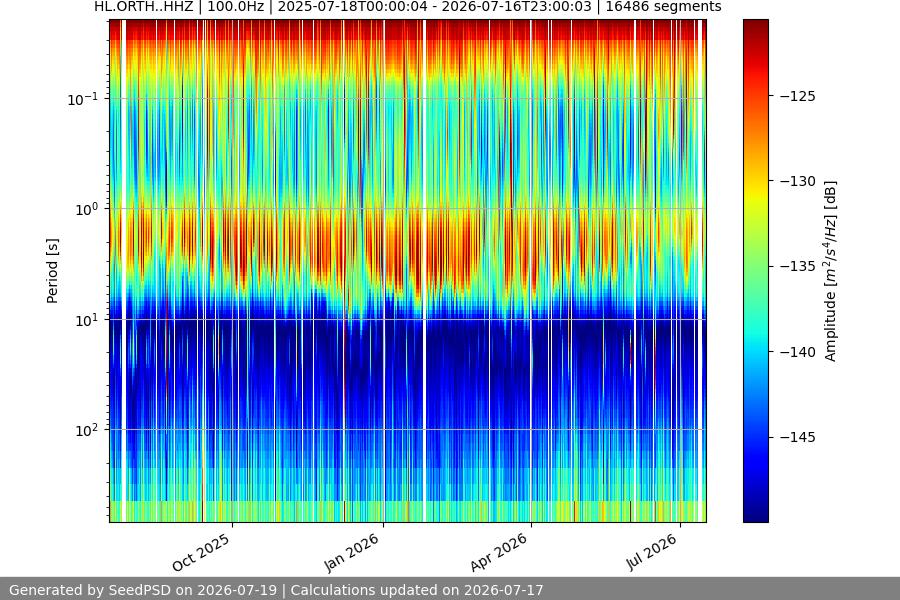Click the −140 colorbar tick label
The height and width of the screenshot is (600, 900).
point(797,352)
